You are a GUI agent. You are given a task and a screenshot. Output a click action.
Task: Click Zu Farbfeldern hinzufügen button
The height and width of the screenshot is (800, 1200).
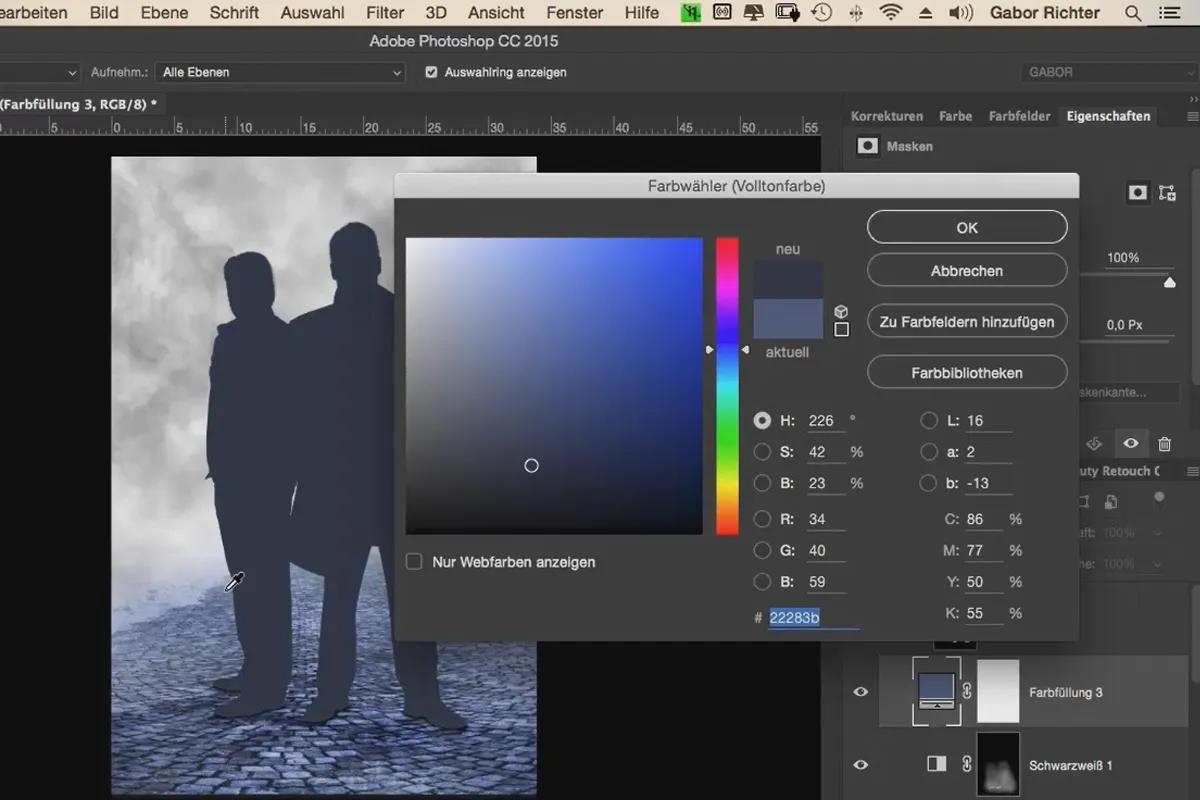point(967,322)
